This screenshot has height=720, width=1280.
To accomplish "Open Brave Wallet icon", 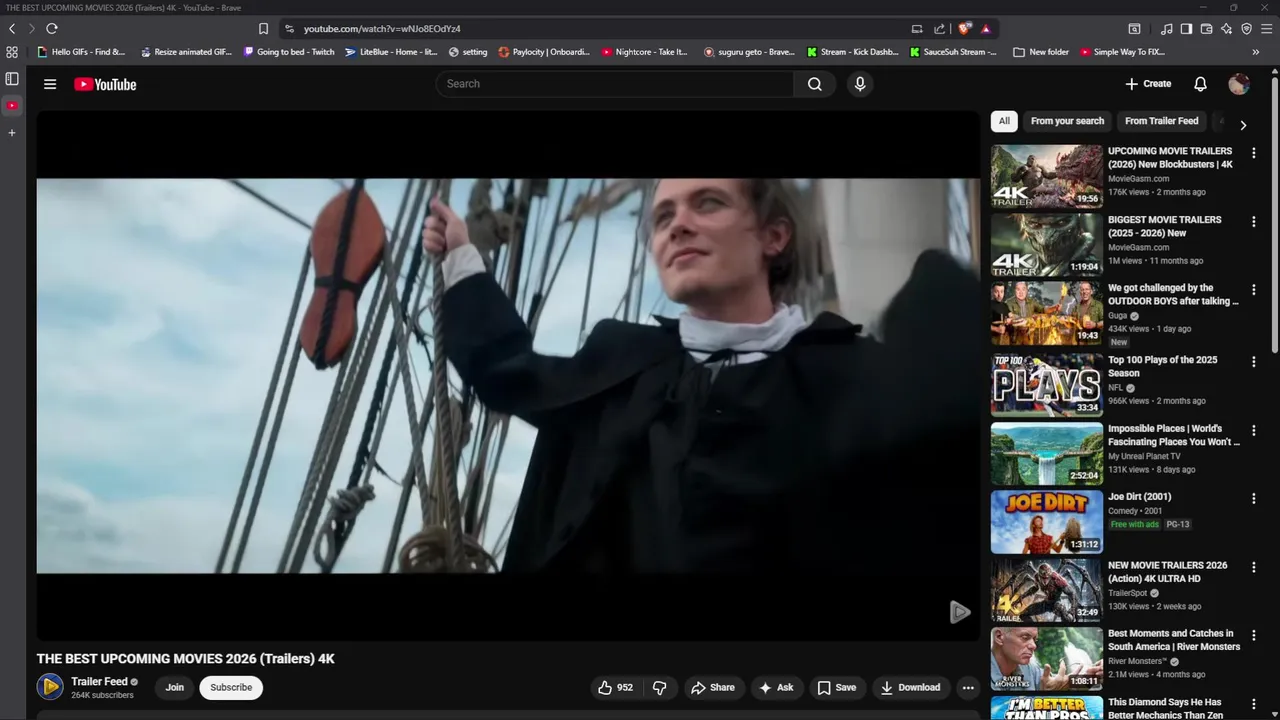I will coord(1206,29).
